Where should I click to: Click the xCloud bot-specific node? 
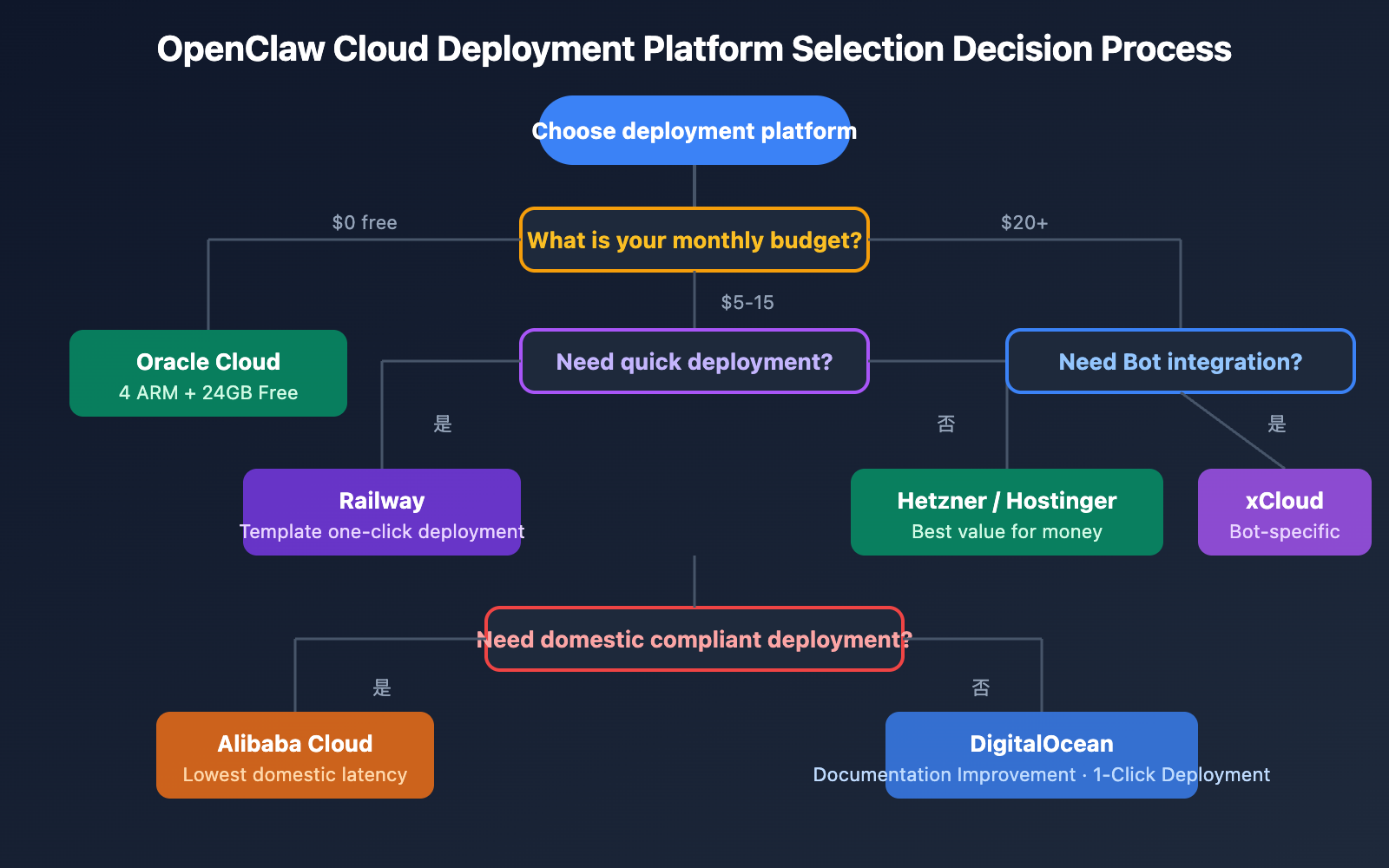[1284, 512]
